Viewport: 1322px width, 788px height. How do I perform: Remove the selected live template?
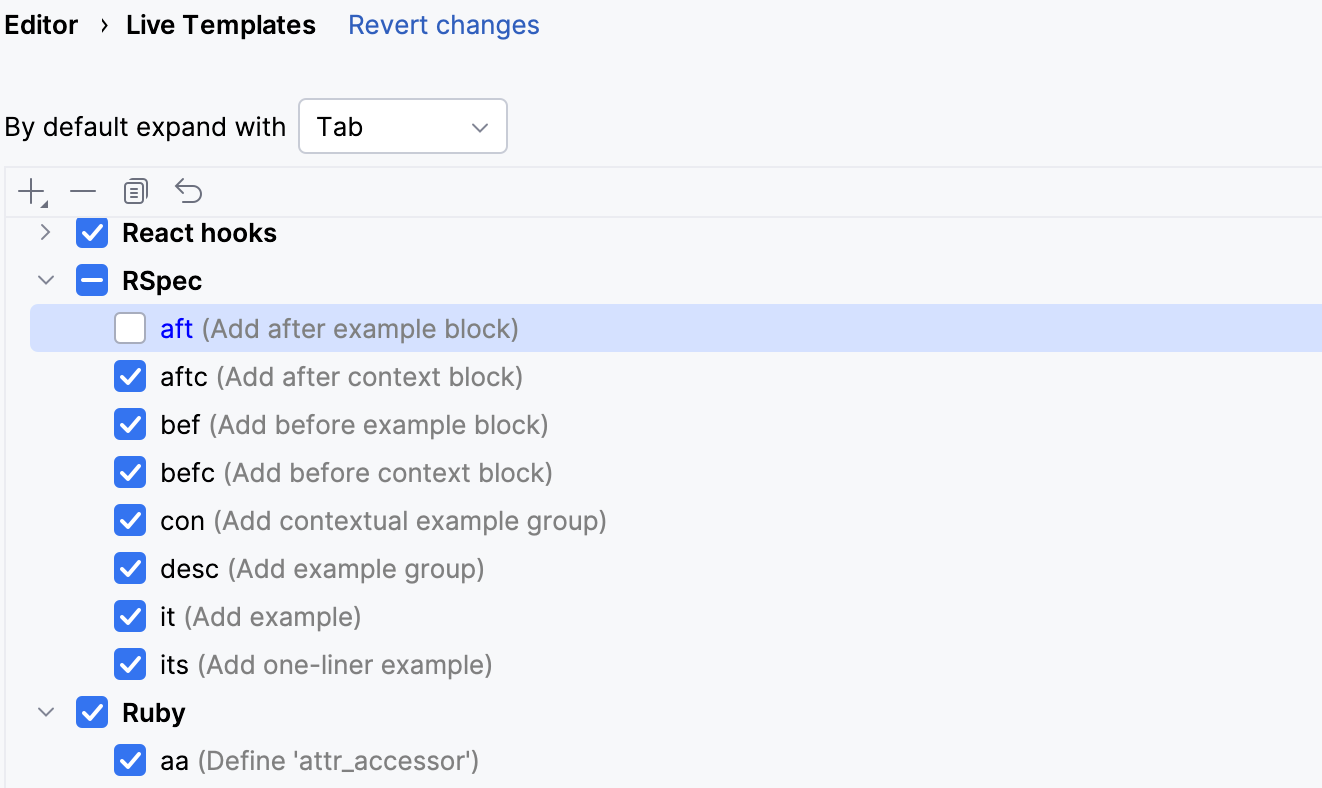pos(83,191)
